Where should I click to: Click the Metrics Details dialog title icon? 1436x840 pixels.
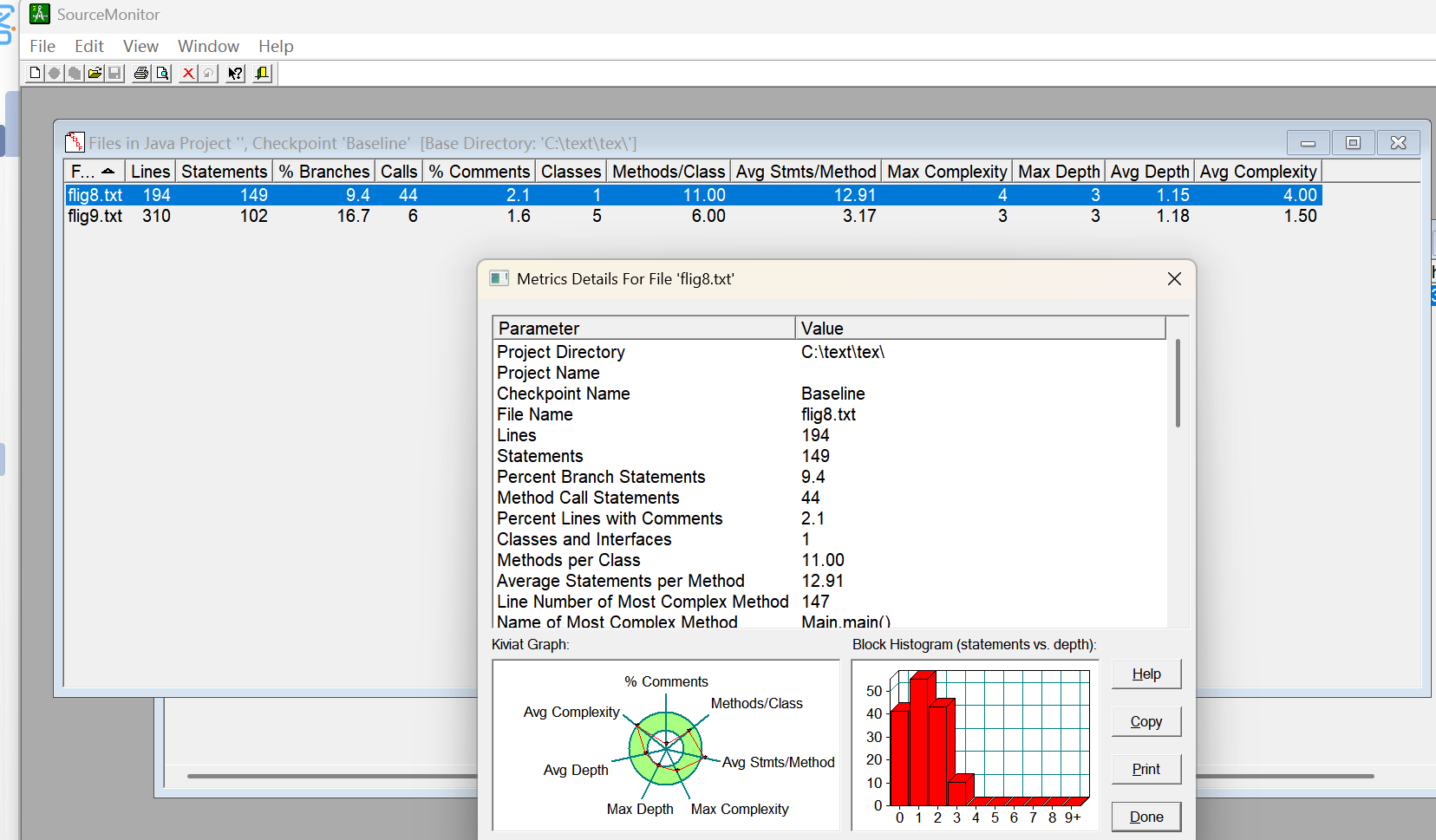point(499,278)
